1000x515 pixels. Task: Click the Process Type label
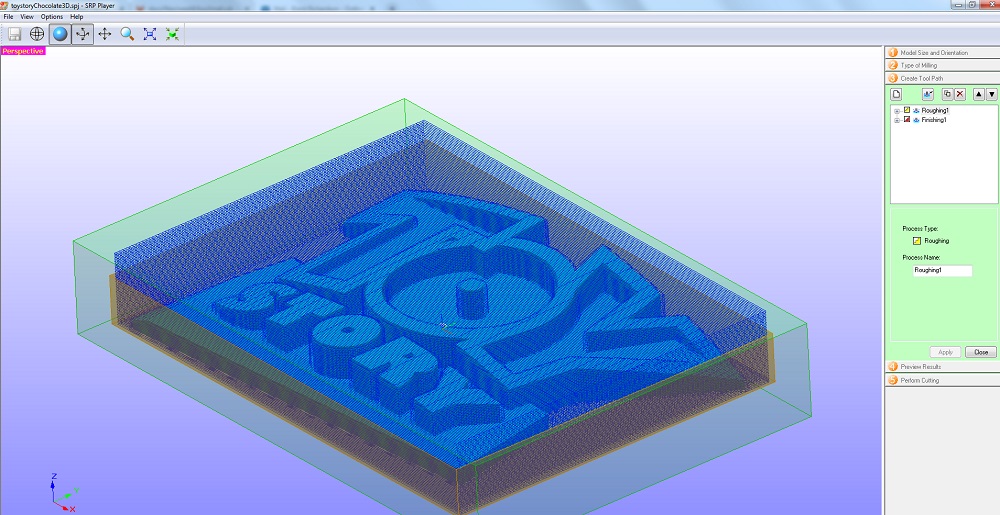click(920, 228)
